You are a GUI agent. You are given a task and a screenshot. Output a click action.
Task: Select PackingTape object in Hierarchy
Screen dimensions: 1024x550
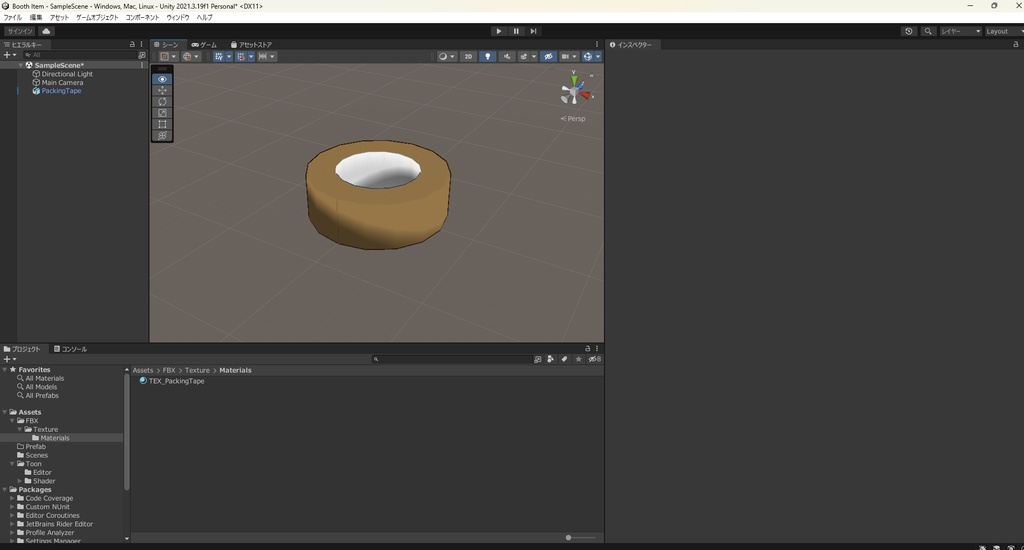(61, 91)
